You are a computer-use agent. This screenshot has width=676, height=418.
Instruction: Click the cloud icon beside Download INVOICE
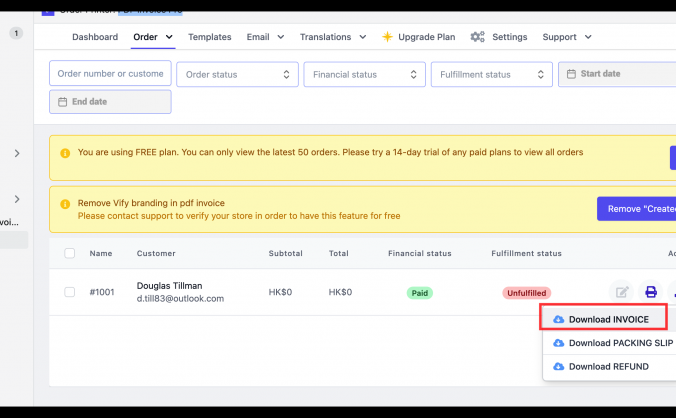point(558,320)
